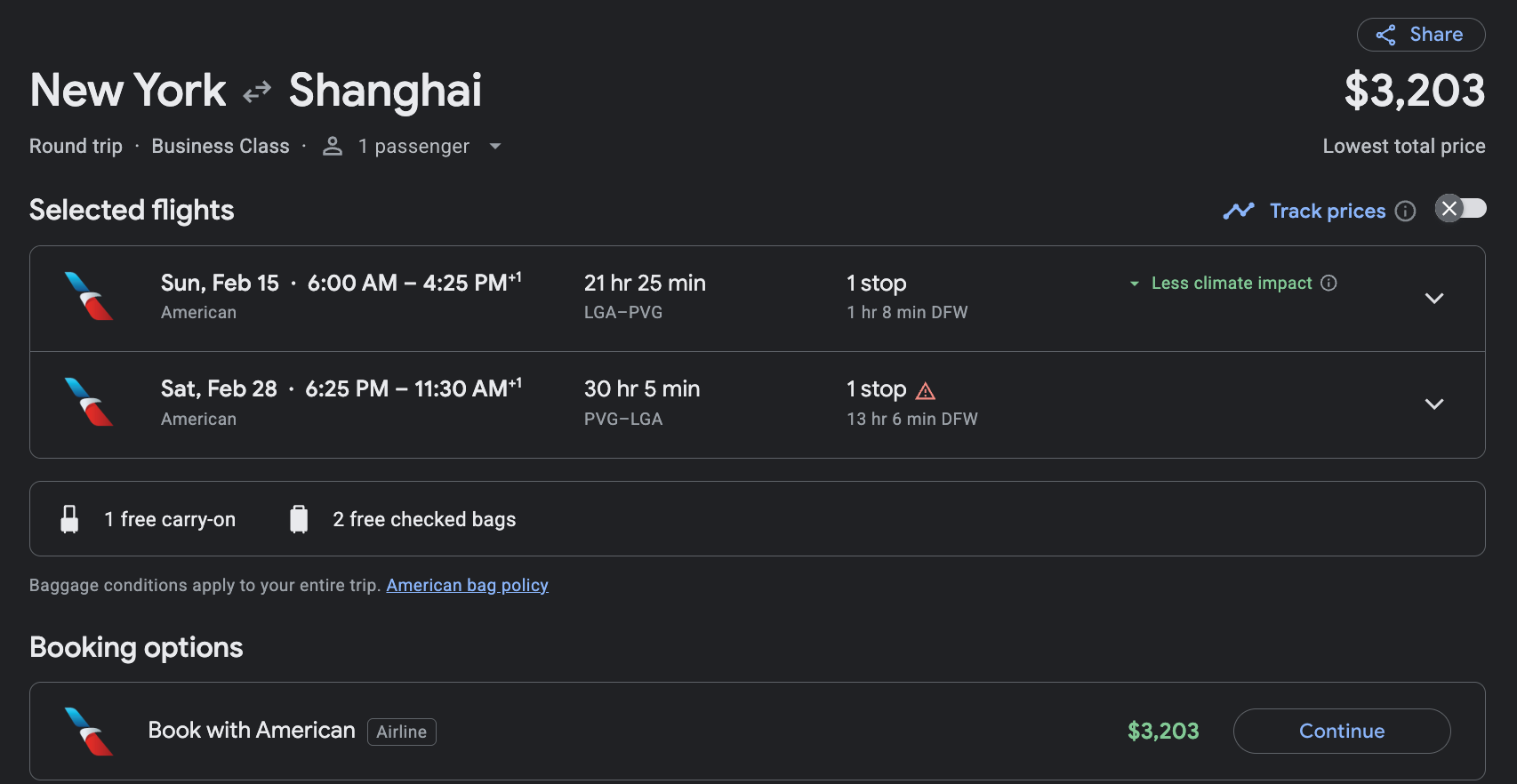Click the passenger person icon
Image resolution: width=1517 pixels, height=784 pixels.
(x=333, y=146)
